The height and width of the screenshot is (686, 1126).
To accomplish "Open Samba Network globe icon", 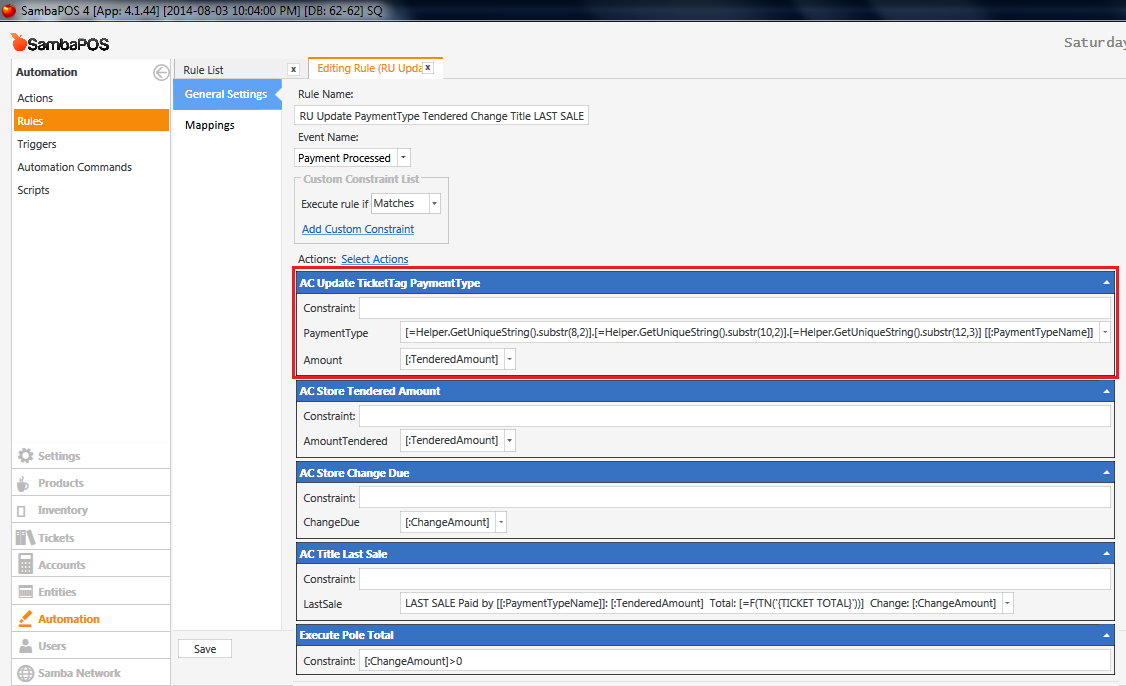I will point(25,673).
